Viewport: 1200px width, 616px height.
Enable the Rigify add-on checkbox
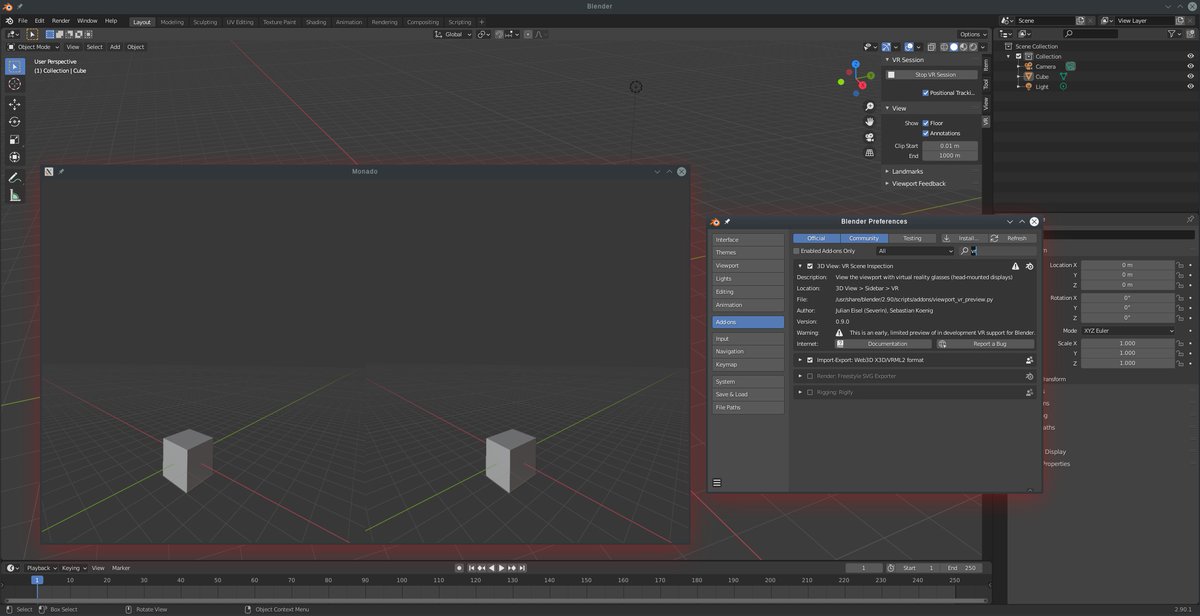point(810,392)
